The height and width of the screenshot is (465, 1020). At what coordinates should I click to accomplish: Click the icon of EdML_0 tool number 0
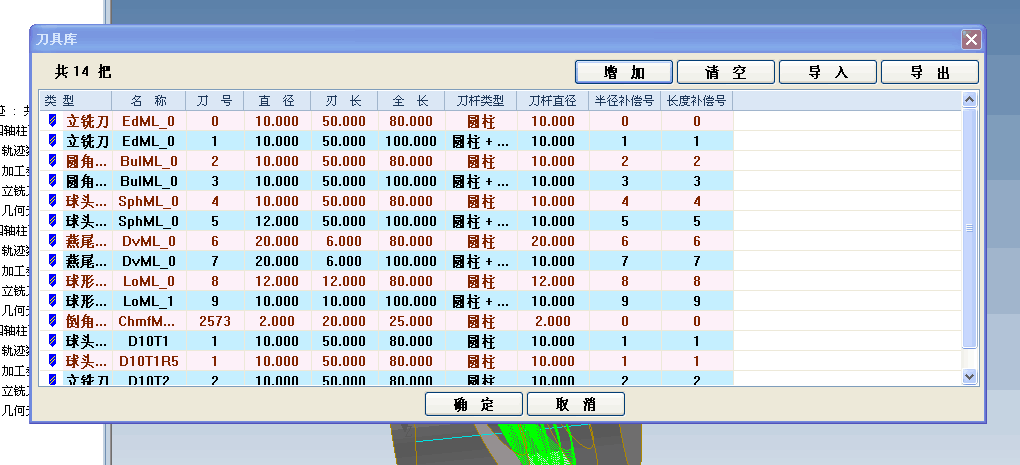point(53,121)
